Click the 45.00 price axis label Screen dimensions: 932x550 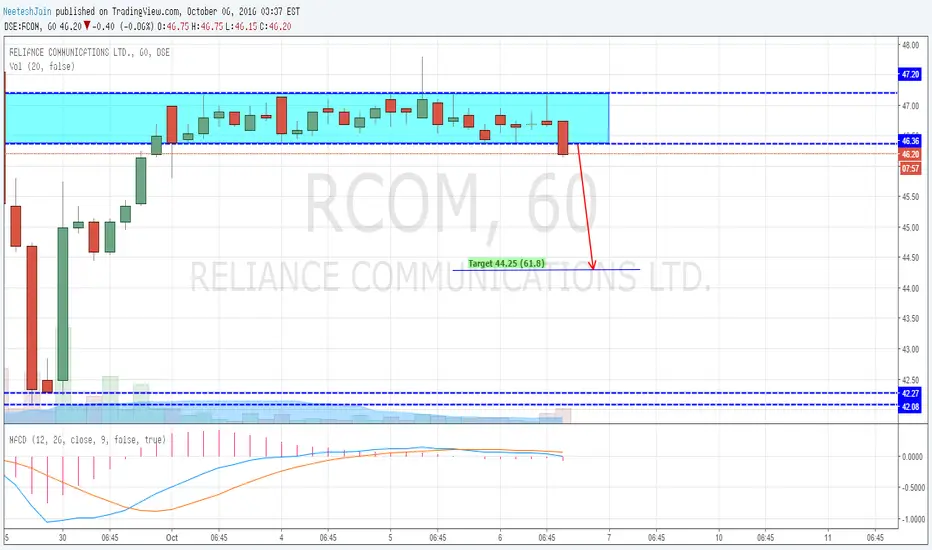pyautogui.click(x=910, y=228)
